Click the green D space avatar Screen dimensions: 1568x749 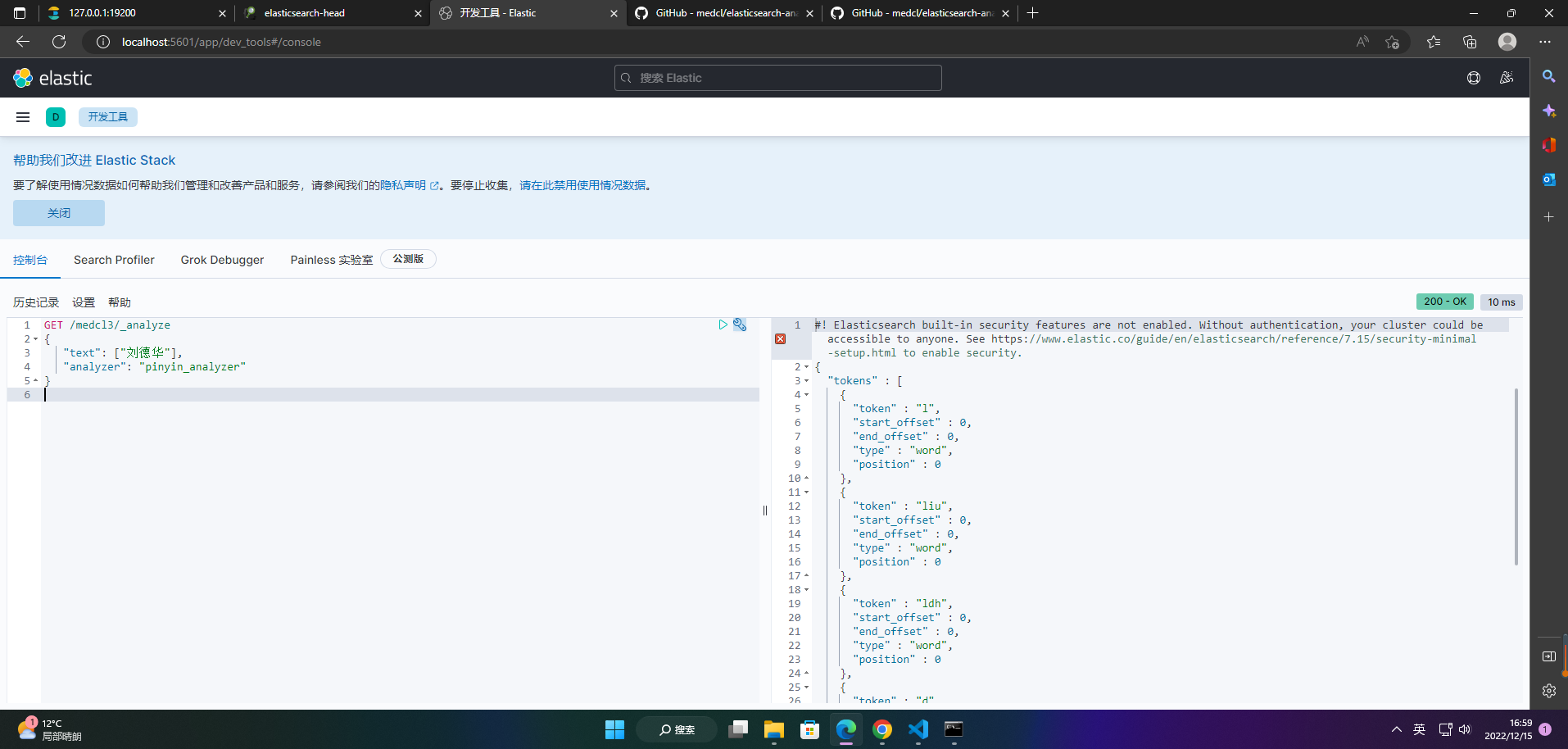(56, 117)
